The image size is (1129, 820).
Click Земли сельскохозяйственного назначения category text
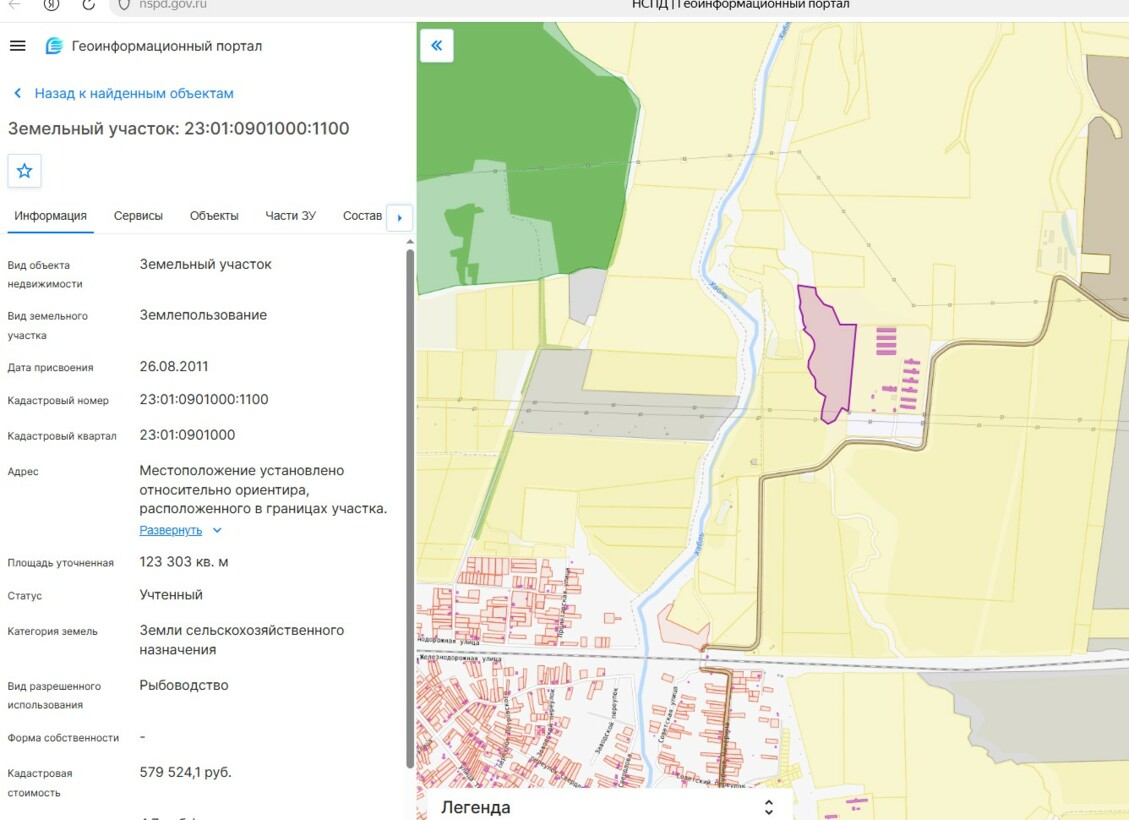coord(241,640)
